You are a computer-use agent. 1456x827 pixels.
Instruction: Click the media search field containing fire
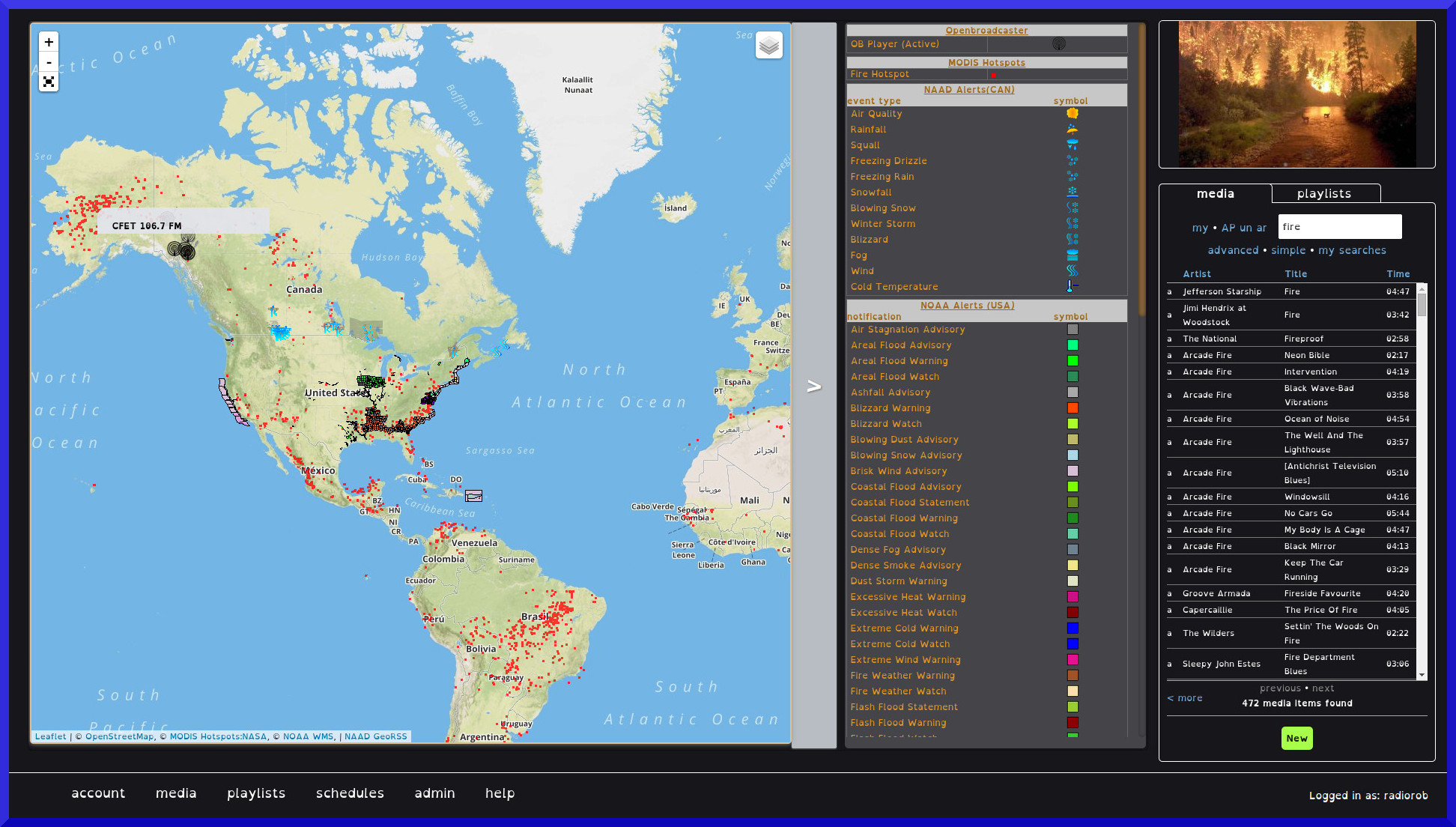coord(1339,227)
